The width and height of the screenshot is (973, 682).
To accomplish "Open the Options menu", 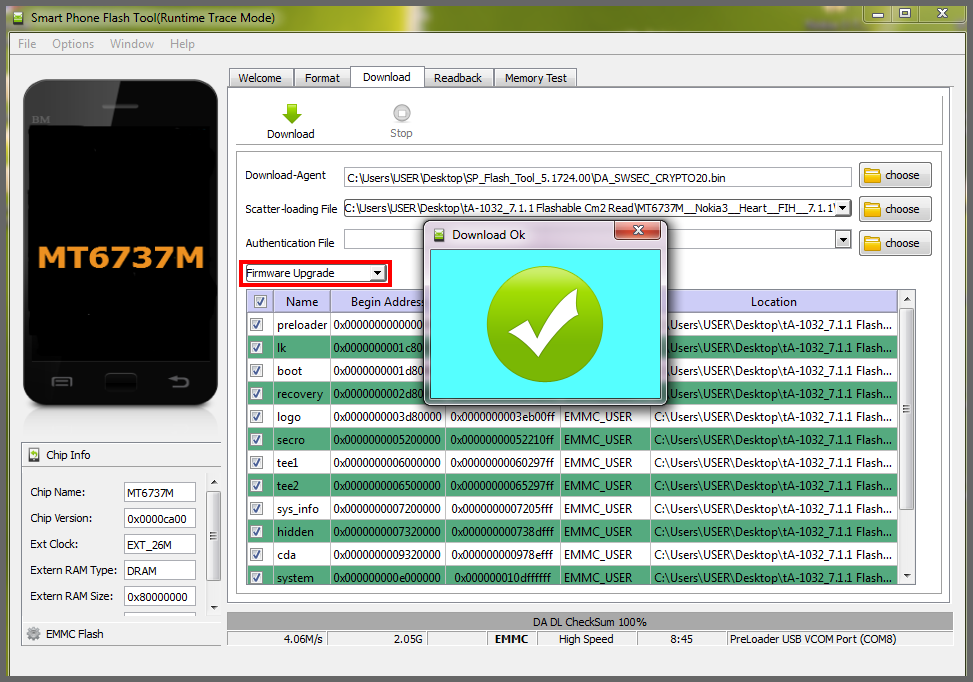I will pyautogui.click(x=73, y=44).
